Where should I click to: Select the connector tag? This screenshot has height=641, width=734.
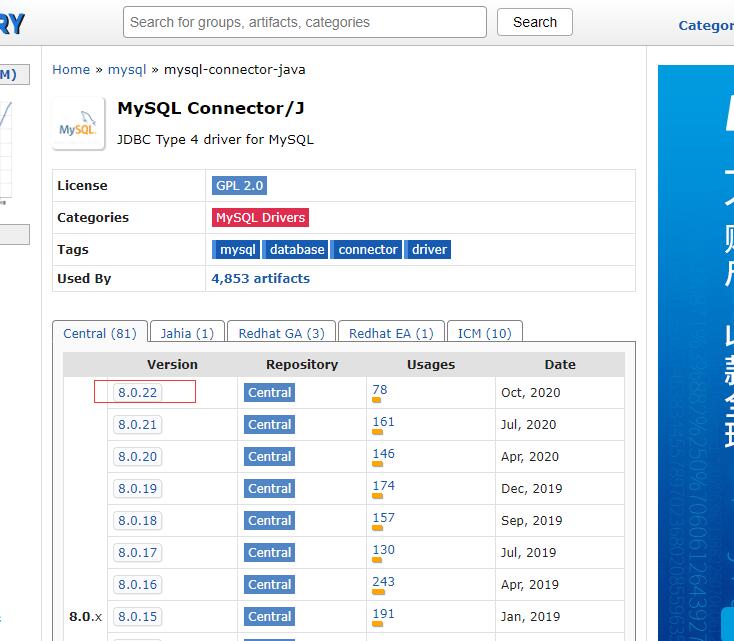(x=368, y=249)
